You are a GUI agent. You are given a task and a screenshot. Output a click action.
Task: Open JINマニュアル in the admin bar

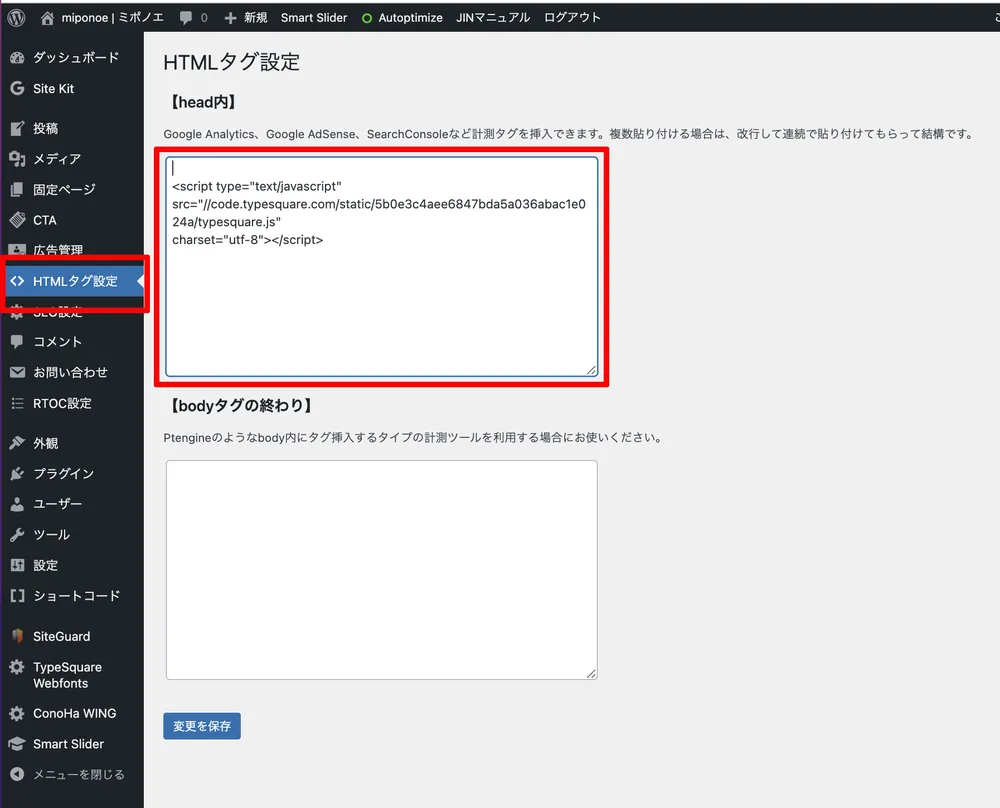(493, 18)
